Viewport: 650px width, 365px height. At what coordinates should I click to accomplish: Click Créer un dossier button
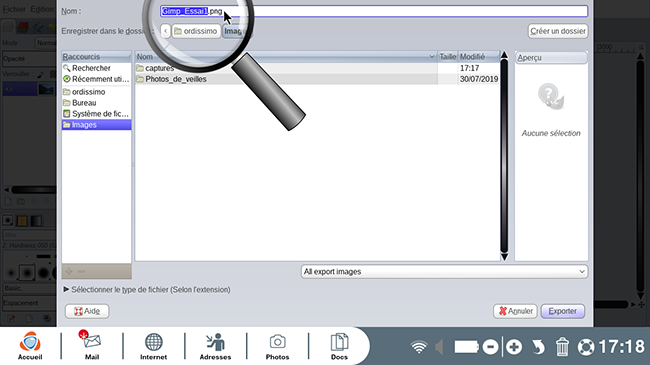click(x=558, y=31)
